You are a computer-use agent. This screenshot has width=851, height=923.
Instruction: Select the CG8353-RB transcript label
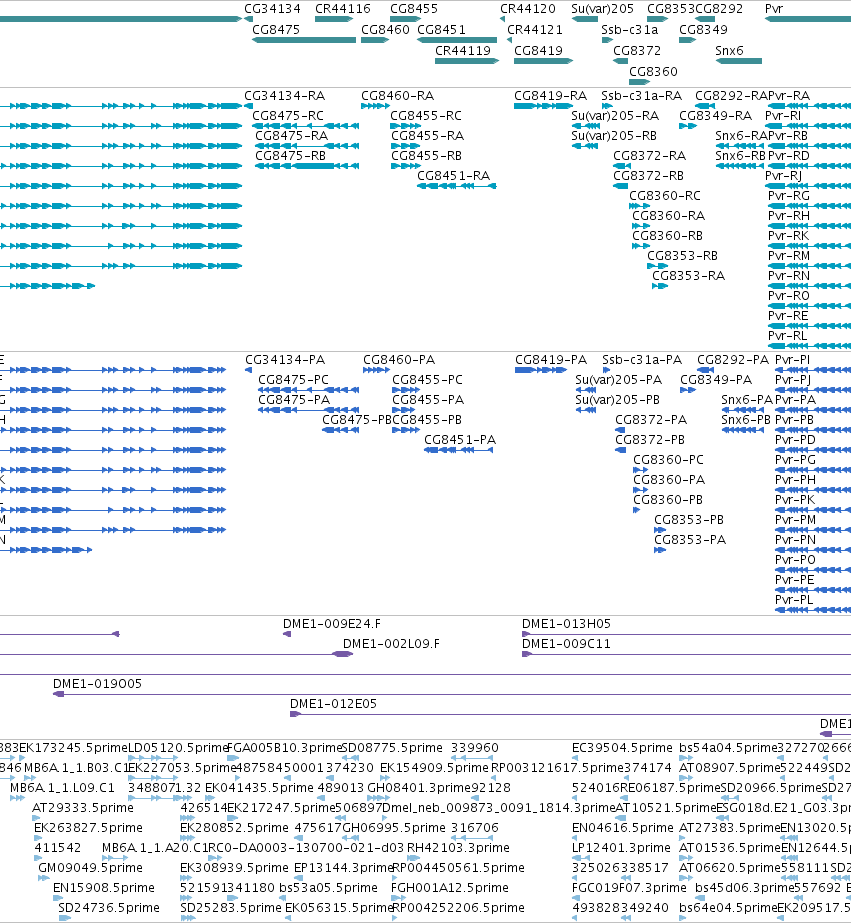pyautogui.click(x=682, y=256)
